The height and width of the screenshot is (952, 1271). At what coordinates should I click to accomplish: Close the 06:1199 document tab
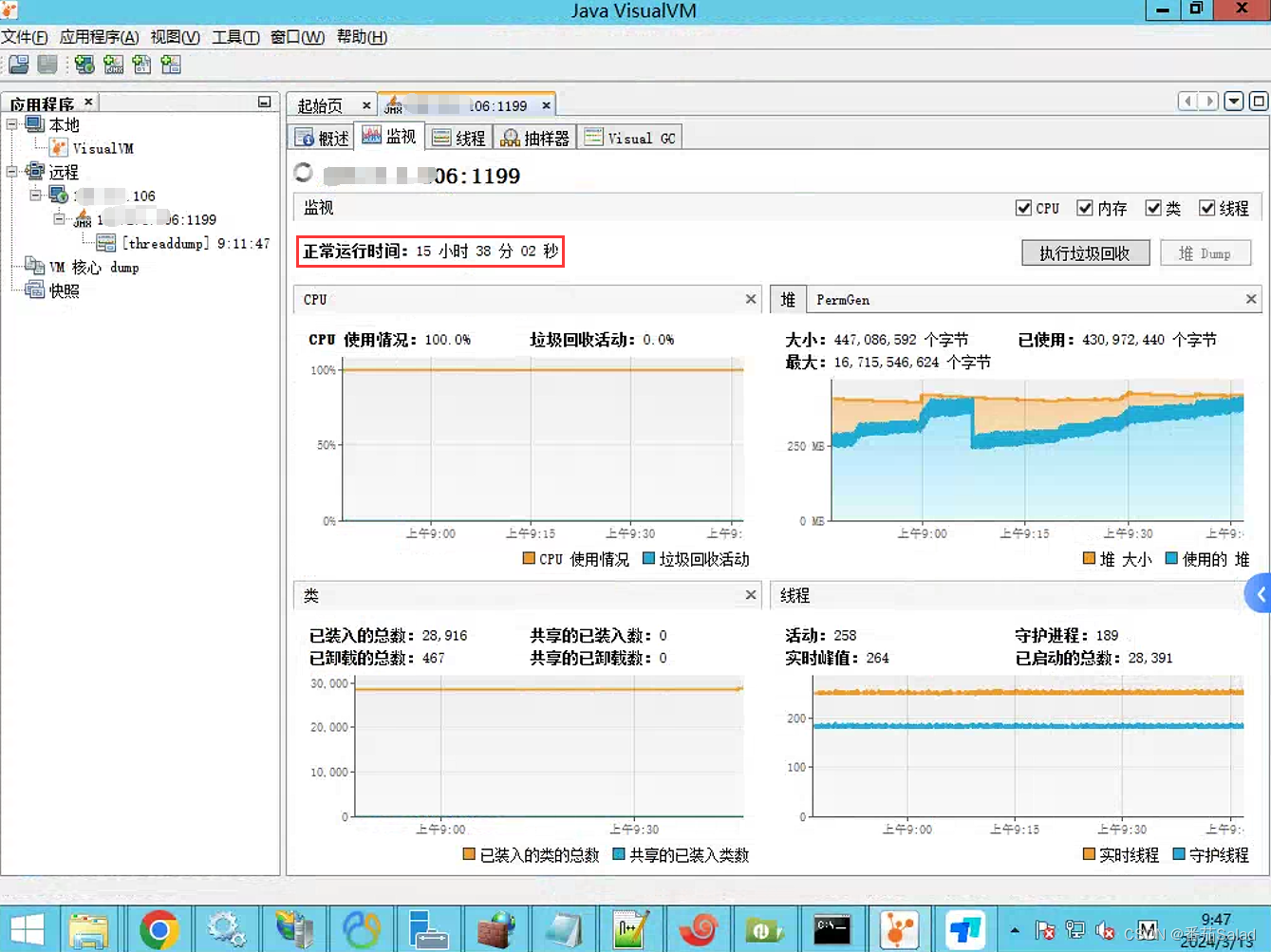click(x=547, y=105)
